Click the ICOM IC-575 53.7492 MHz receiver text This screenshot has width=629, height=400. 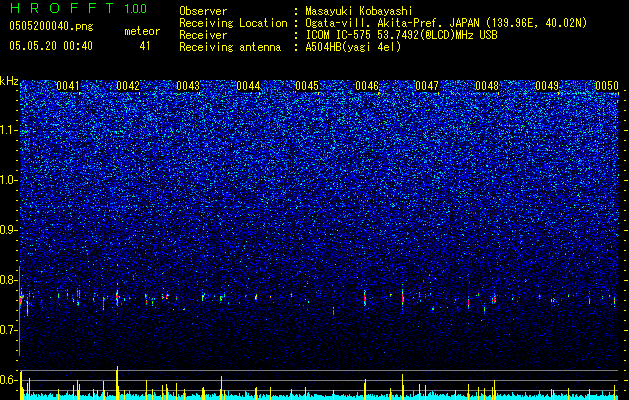[402, 35]
